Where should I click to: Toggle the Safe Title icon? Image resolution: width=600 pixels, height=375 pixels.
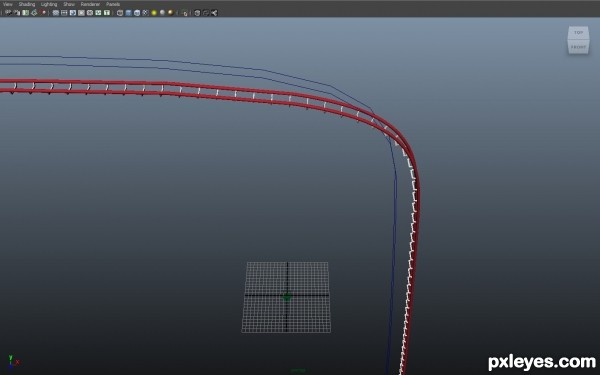click(107, 13)
